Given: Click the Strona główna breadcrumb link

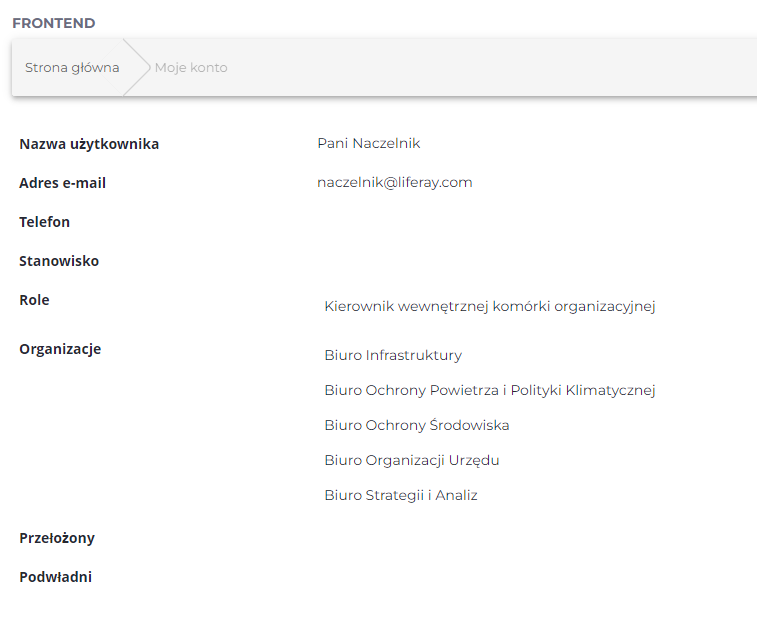Looking at the screenshot, I should tap(72, 68).
